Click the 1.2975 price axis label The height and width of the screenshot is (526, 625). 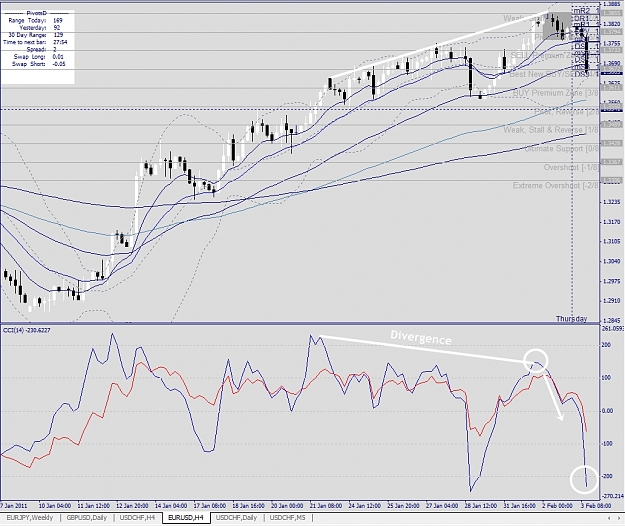point(612,281)
